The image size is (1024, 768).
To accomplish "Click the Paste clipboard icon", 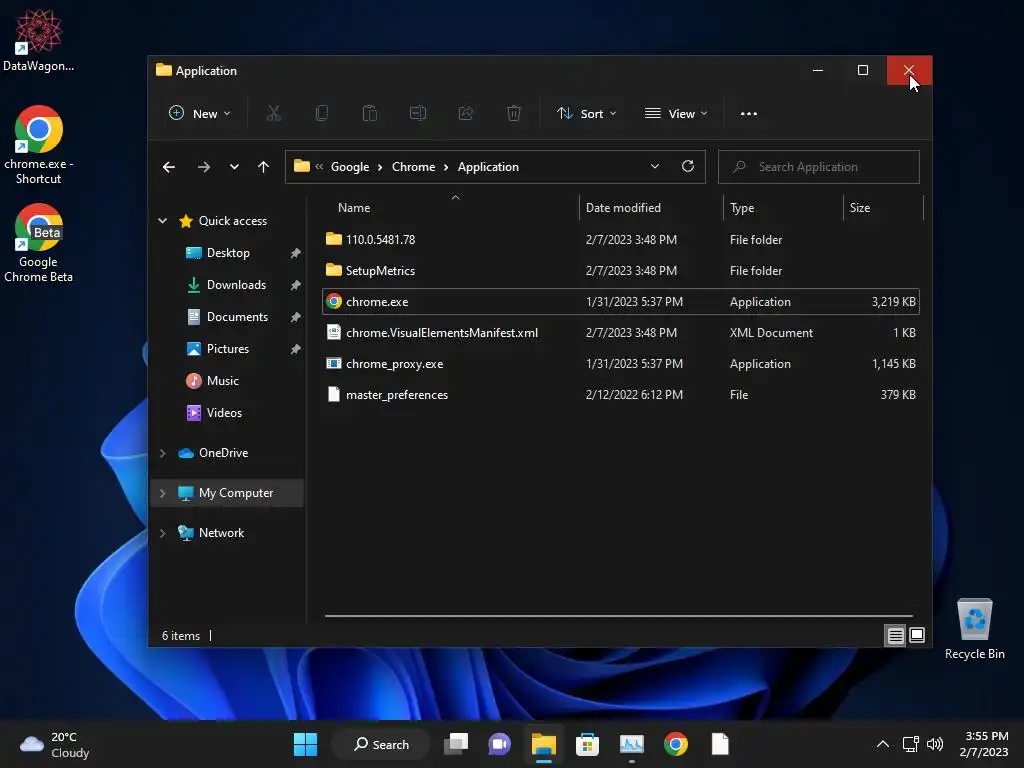I will [x=370, y=114].
